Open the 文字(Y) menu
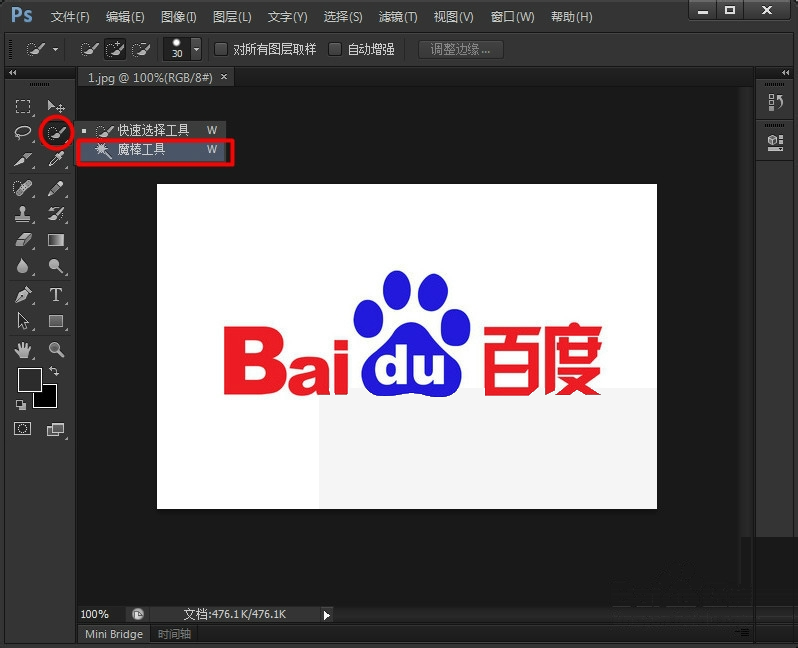 pos(288,17)
